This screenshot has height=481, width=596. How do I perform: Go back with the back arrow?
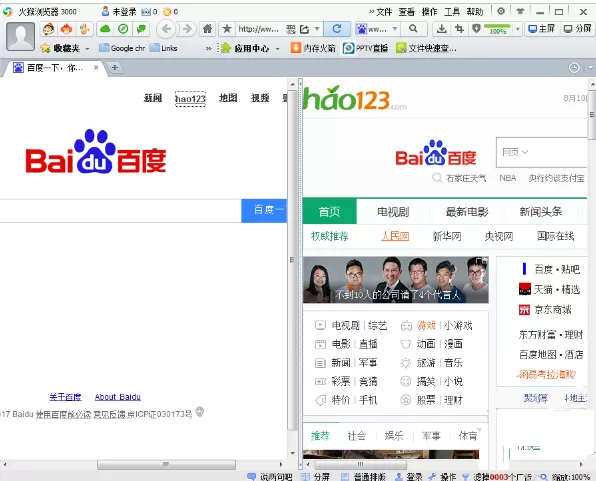point(166,29)
